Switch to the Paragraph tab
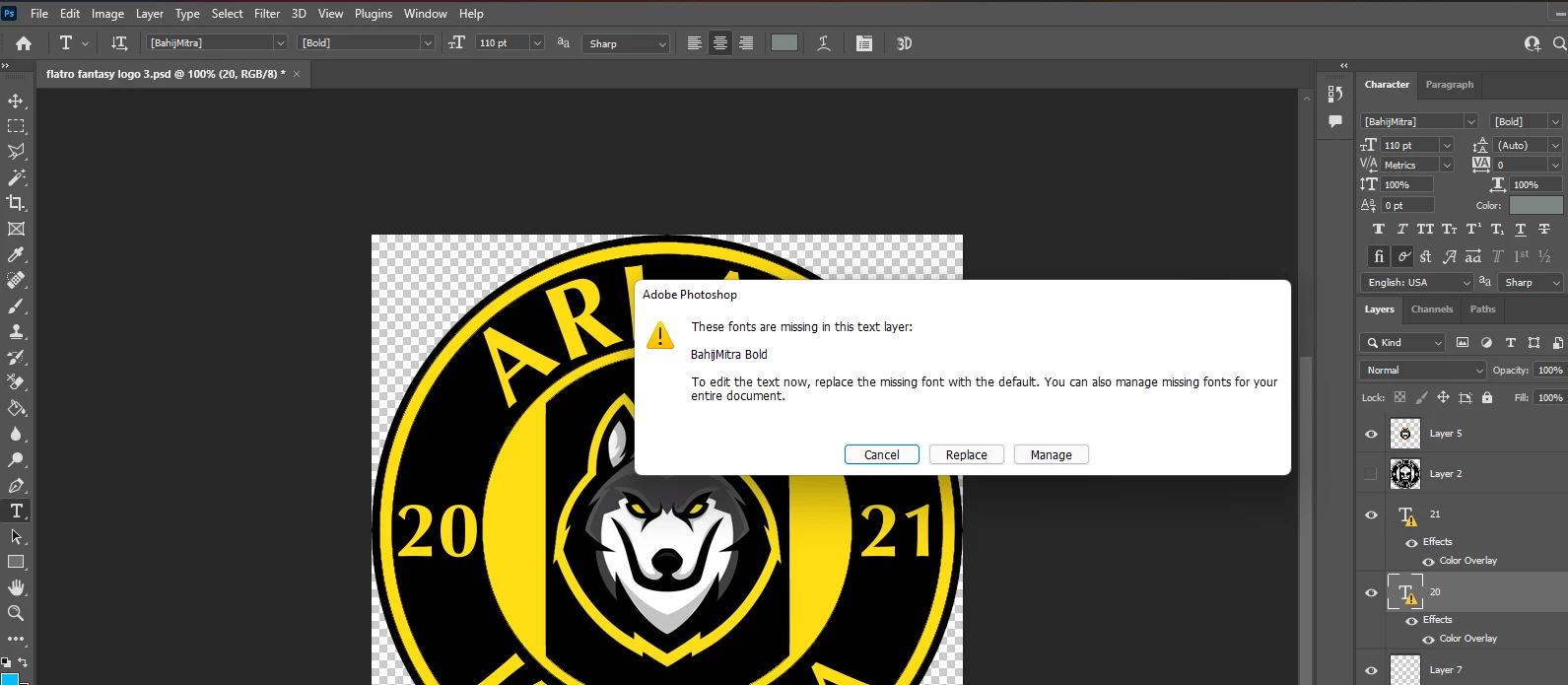This screenshot has width=1568, height=685. (x=1449, y=85)
